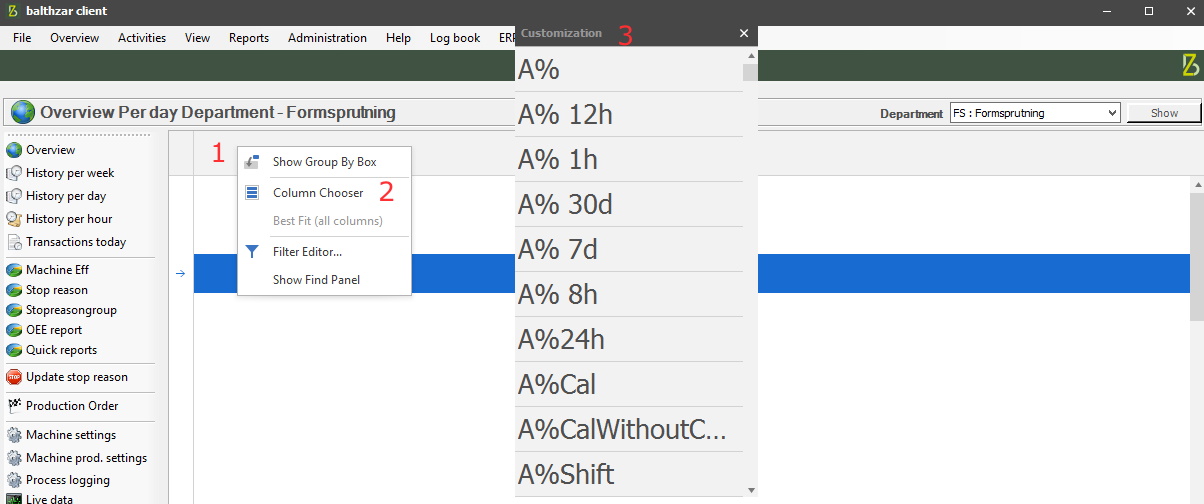The width and height of the screenshot is (1204, 504).
Task: Open History per hour icon
Action: [x=14, y=219]
